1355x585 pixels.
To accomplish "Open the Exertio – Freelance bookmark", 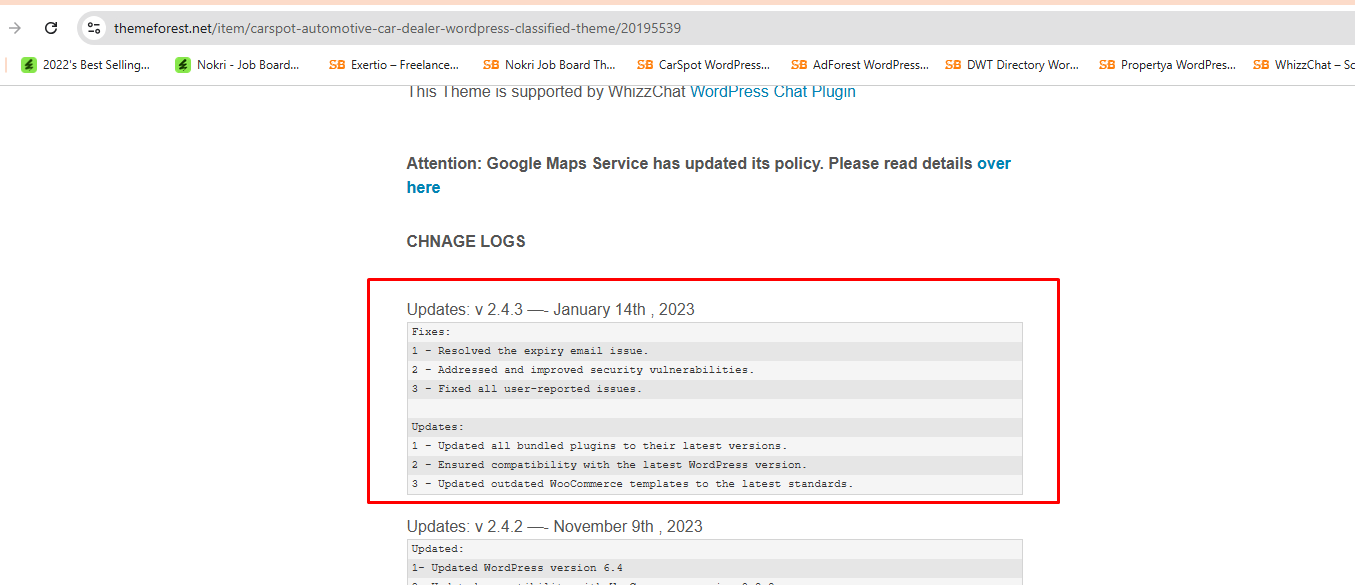I will coord(394,65).
